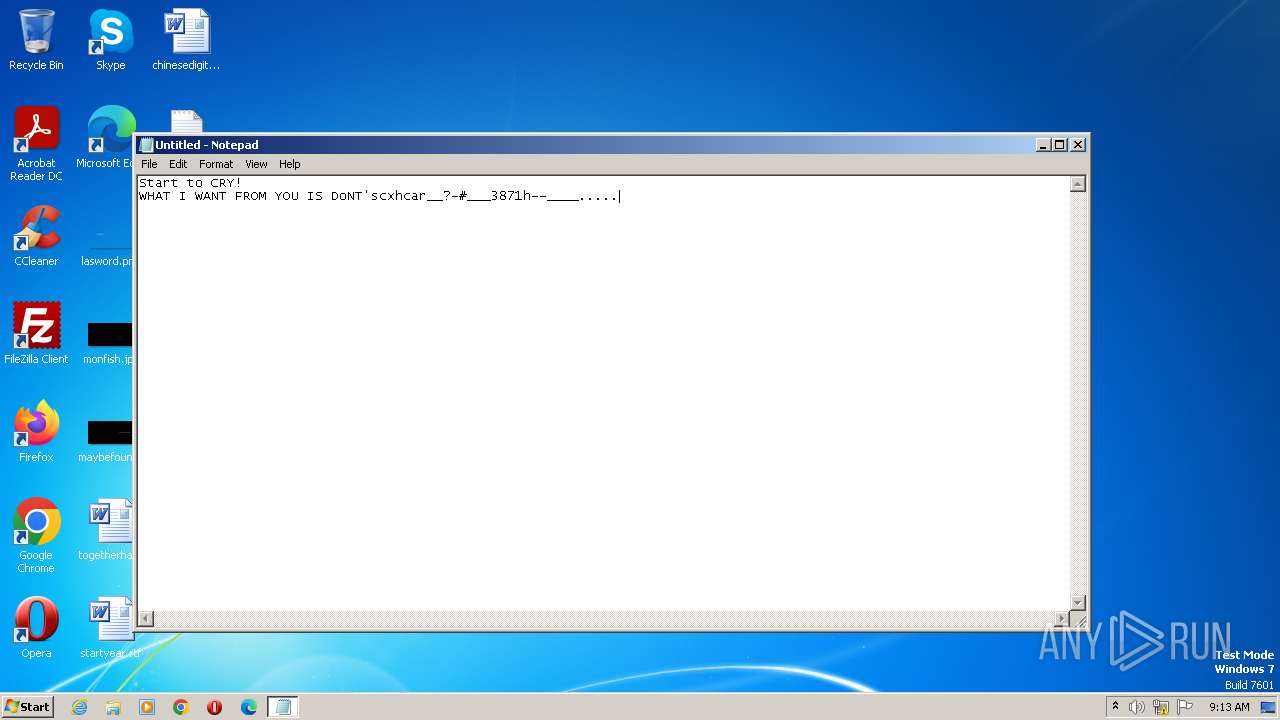Launch Windows Media Player from taskbar
1280x720 pixels.
click(x=147, y=707)
